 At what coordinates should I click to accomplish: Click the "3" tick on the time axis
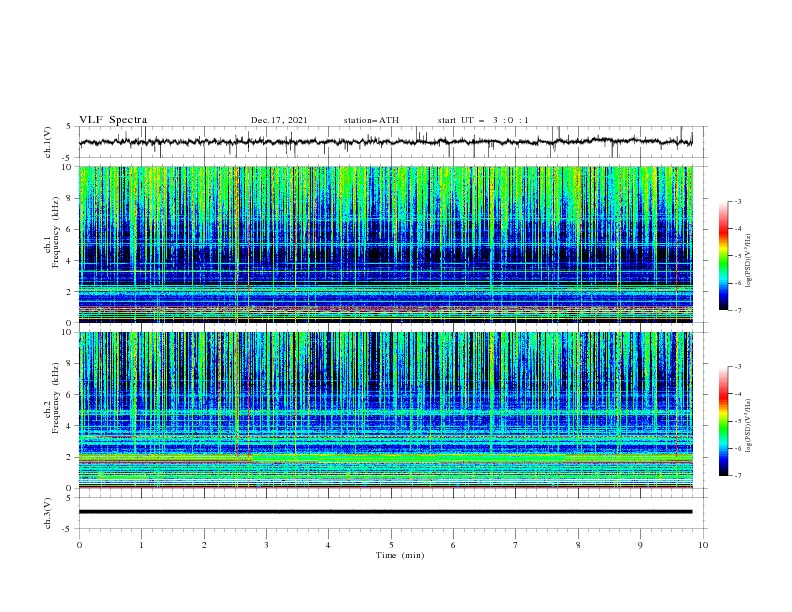click(x=266, y=545)
